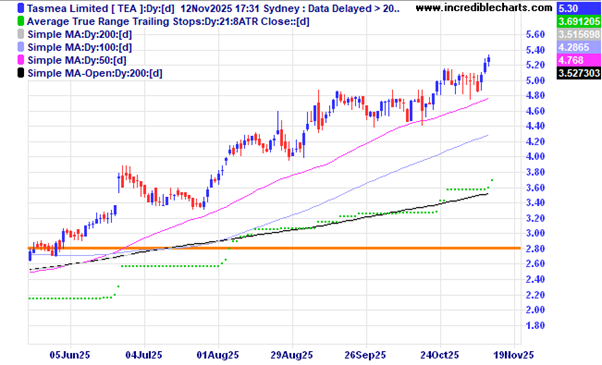602x365 pixels.
Task: Click the 3.40 price axis label
Action: [x=535, y=203]
